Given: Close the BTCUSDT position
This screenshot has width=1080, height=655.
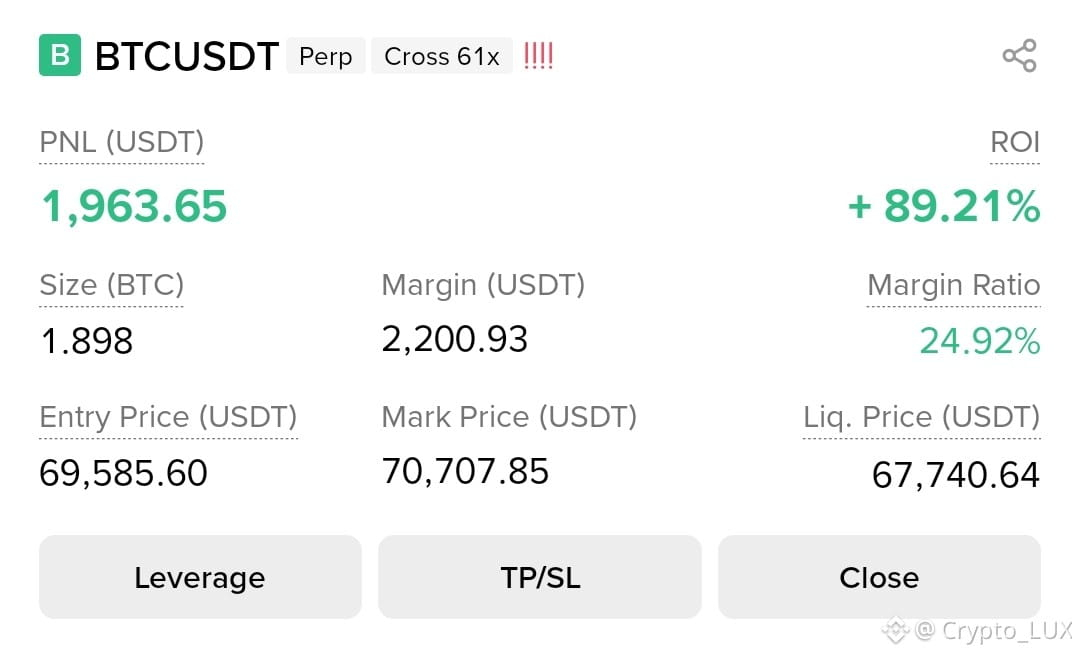Looking at the screenshot, I should (880, 577).
